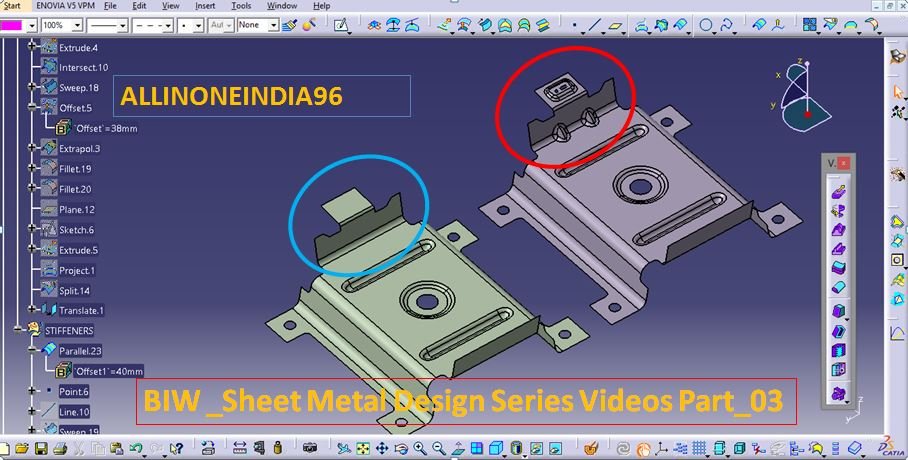Image resolution: width=908 pixels, height=460 pixels.
Task: Open the Edit menu
Action: [140, 6]
